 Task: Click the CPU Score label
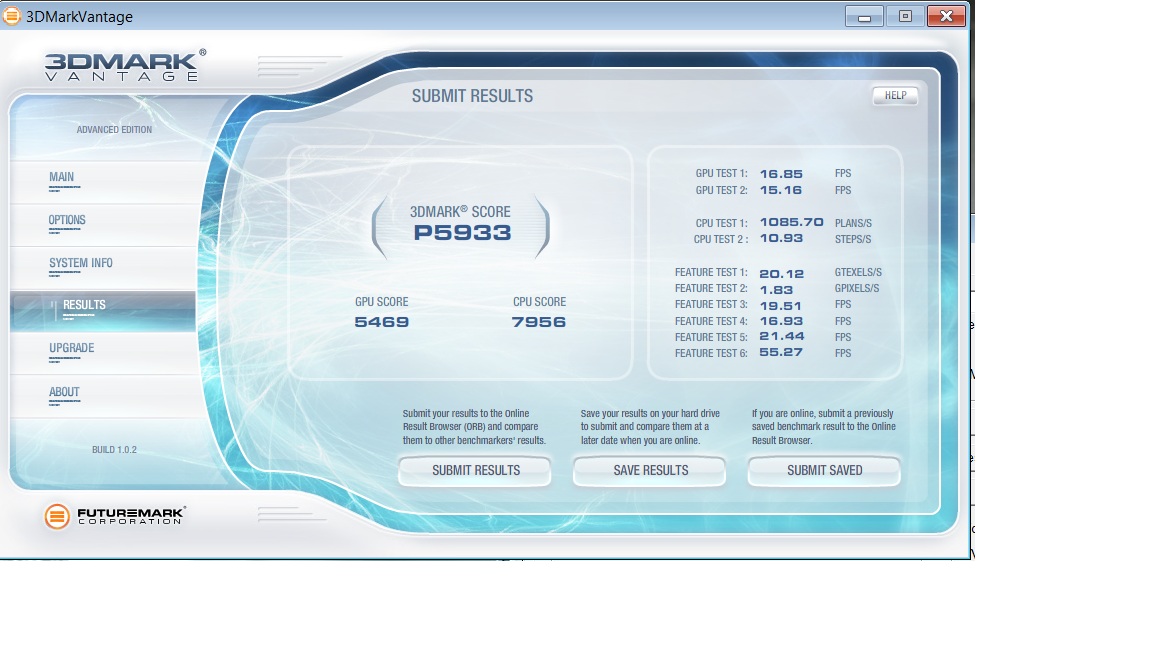click(539, 302)
